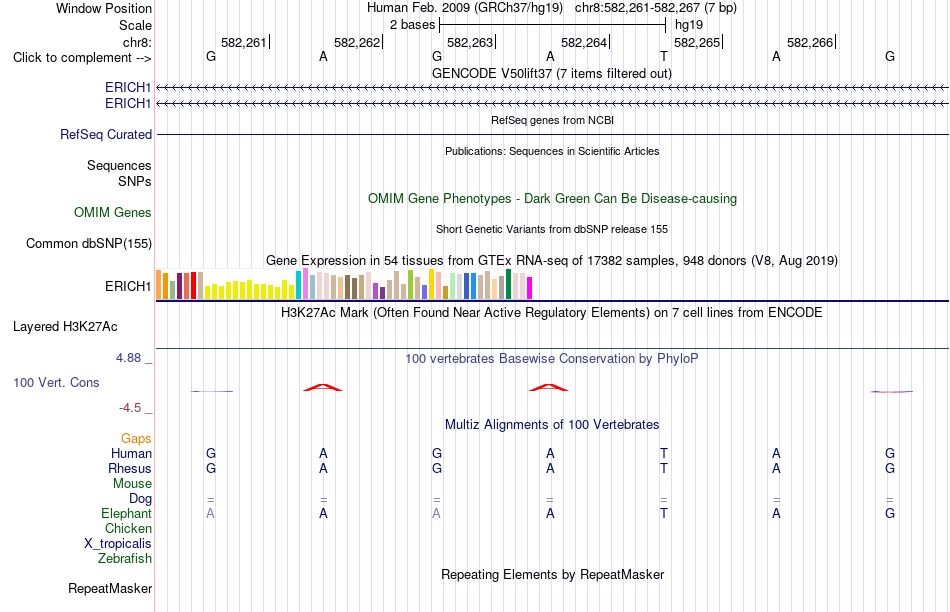Image resolution: width=950 pixels, height=612 pixels.
Task: Click the 'RefSeq genes from NCBI' title
Action: click(552, 120)
